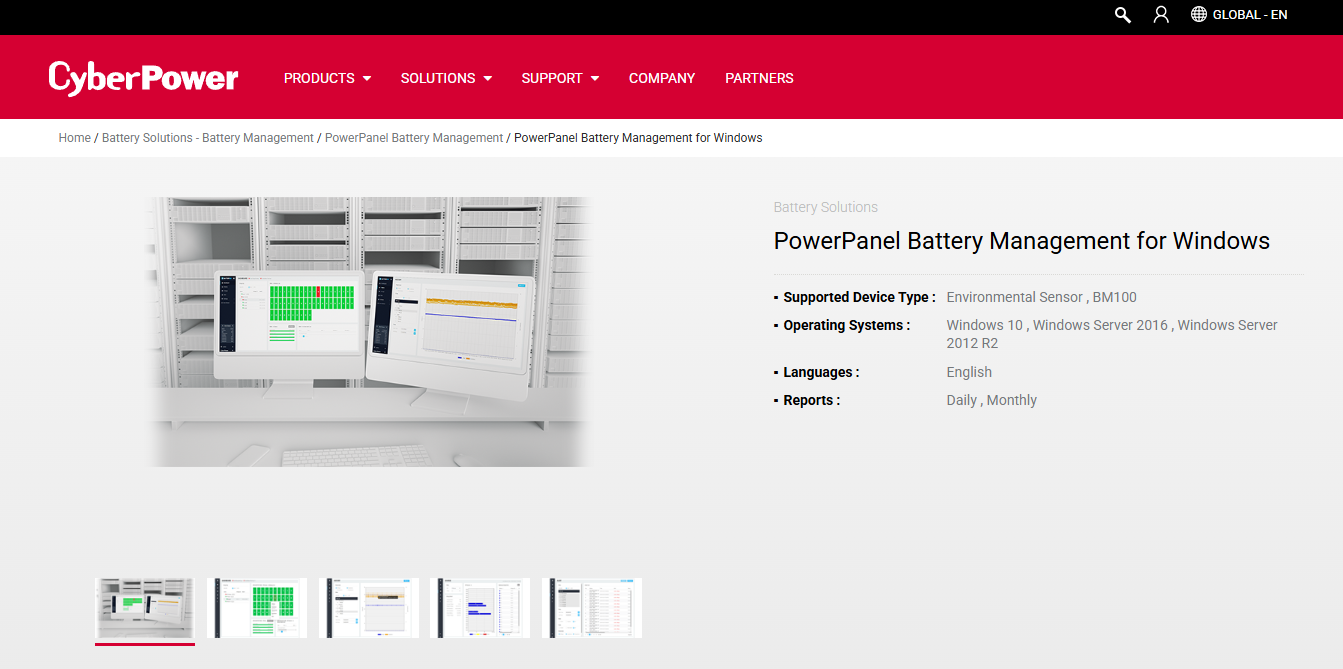This screenshot has width=1343, height=669.
Task: Click the Daily , Monthly value
Action: click(x=991, y=400)
